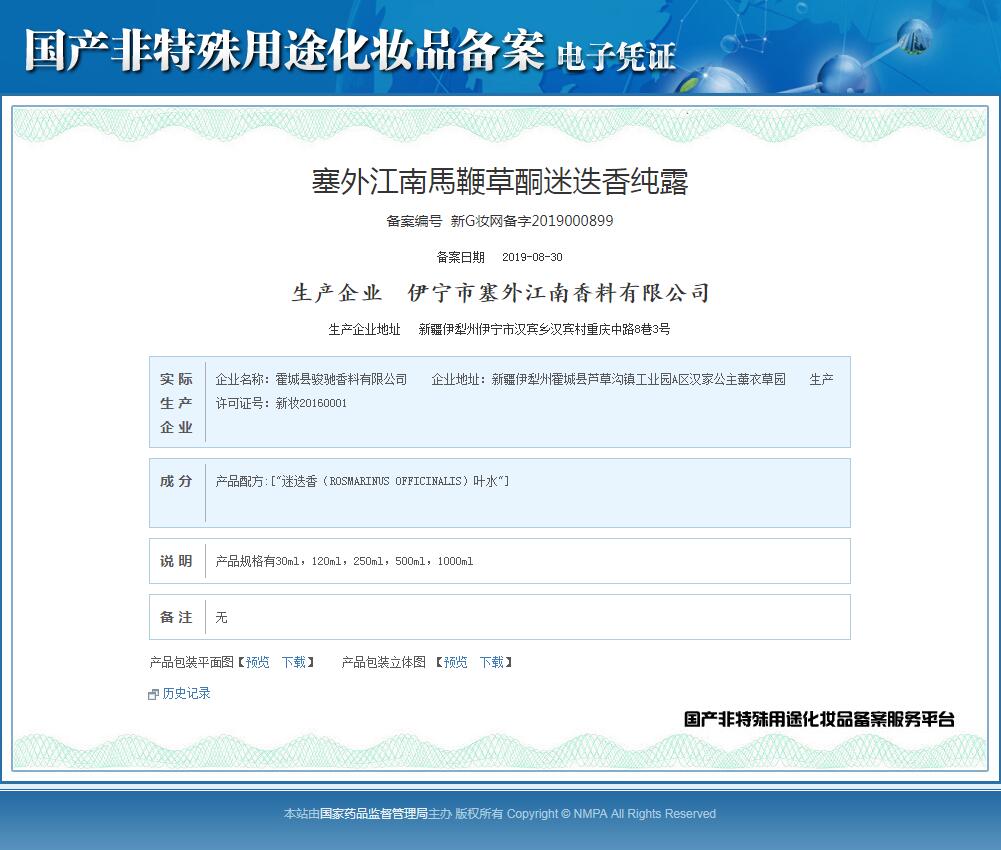
Task: Click the 国产非特殊用途化妆品备案 header title
Action: click(x=285, y=50)
